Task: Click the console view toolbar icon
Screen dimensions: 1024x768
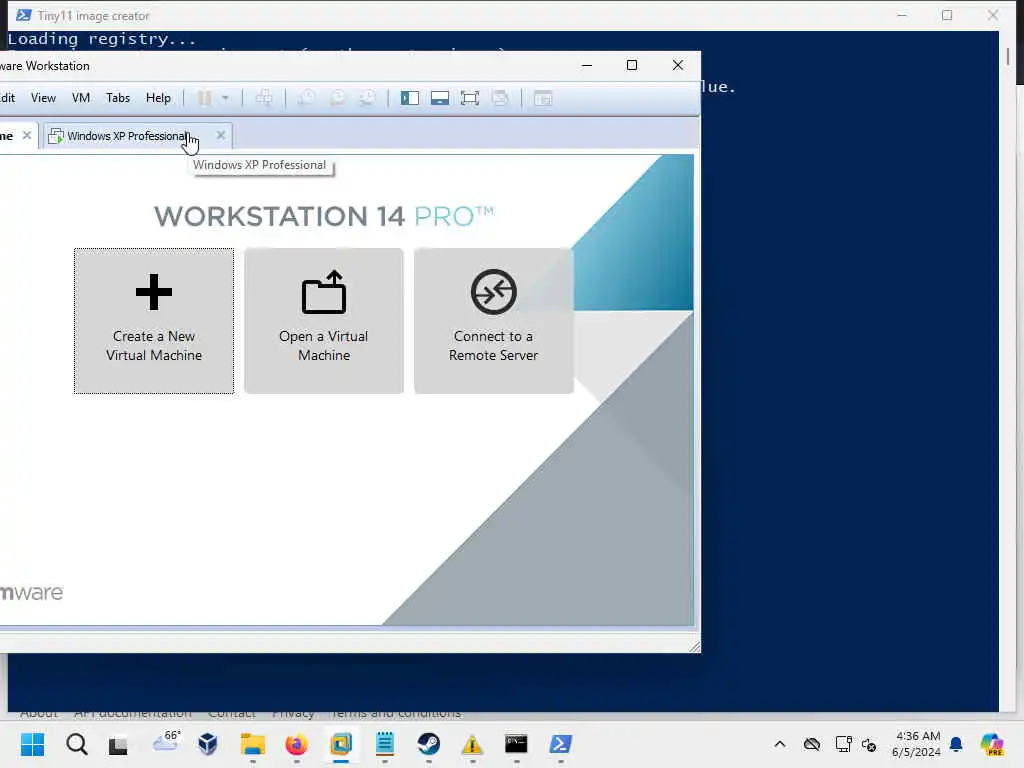Action: pos(543,98)
